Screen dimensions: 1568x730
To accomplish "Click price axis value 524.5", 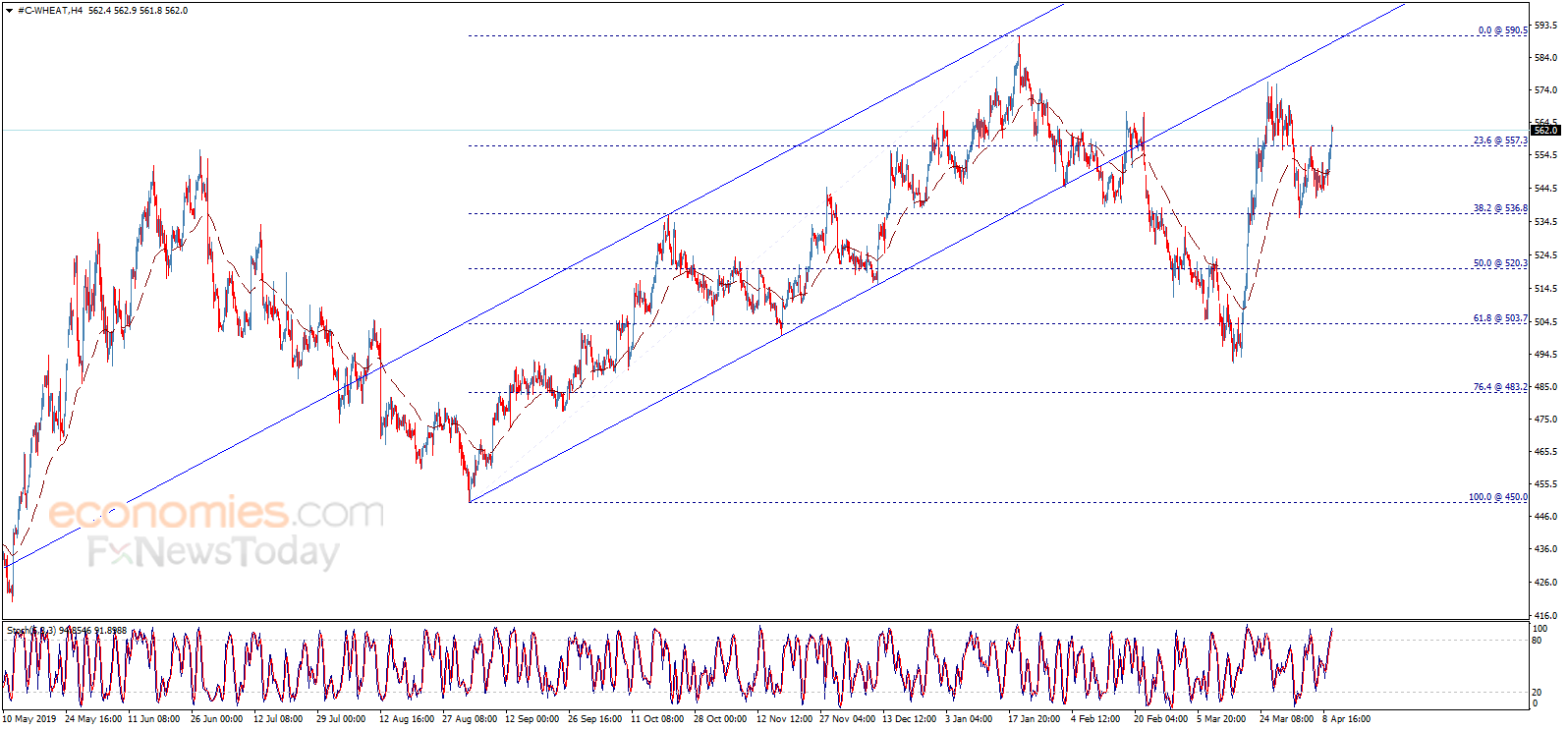I will (x=1545, y=255).
